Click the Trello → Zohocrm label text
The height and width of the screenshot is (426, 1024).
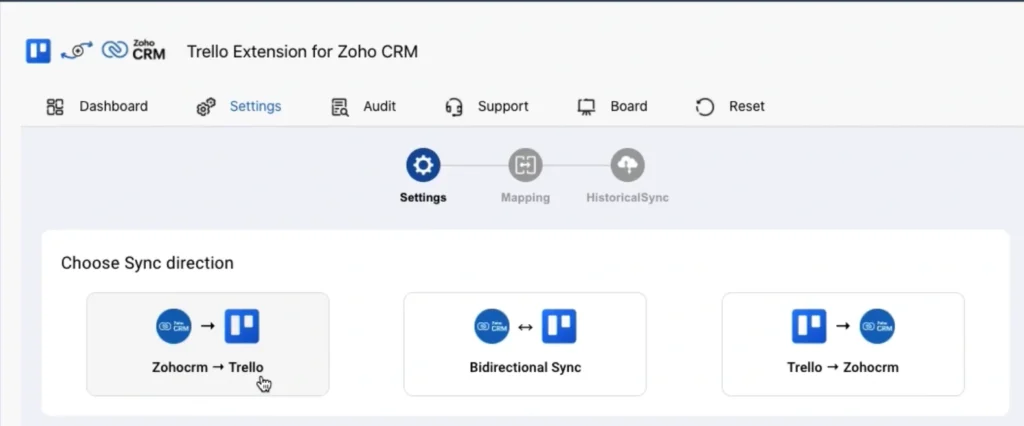(842, 367)
